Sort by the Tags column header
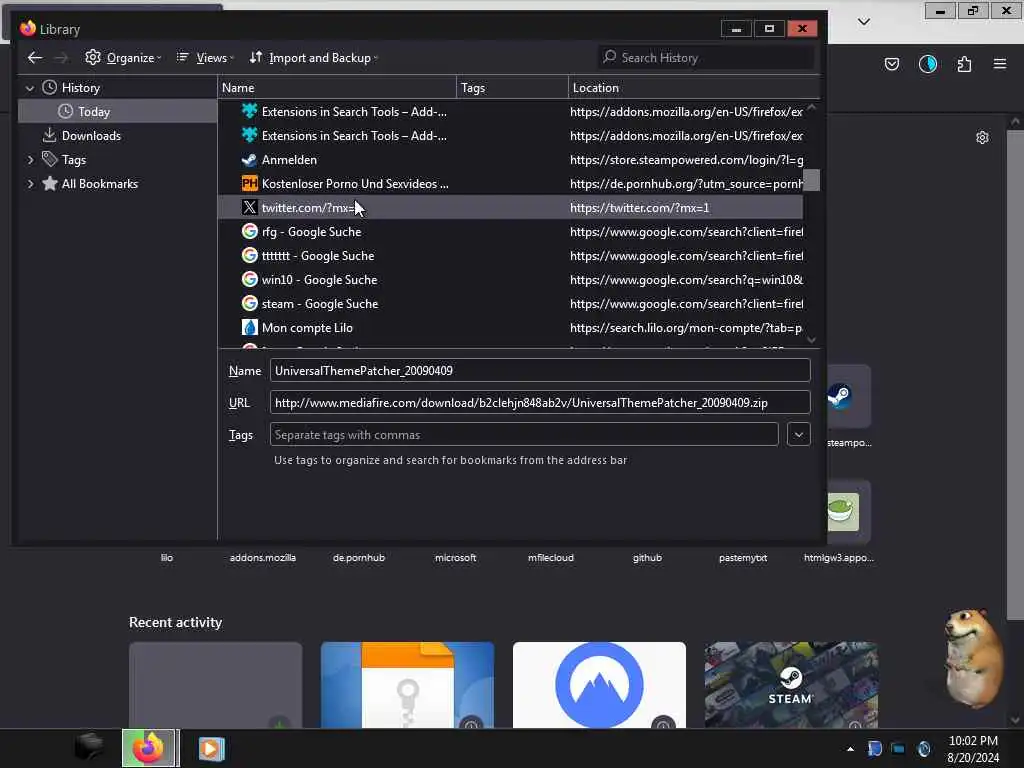Viewport: 1024px width, 768px height. coord(513,88)
